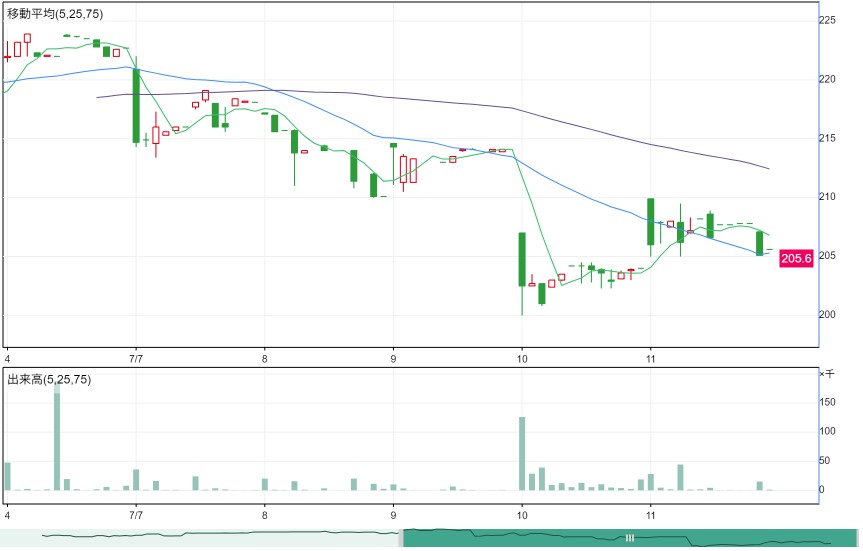863x551 pixels.
Task: Click the 8 date label on the volume chart axis
Action: [265, 515]
